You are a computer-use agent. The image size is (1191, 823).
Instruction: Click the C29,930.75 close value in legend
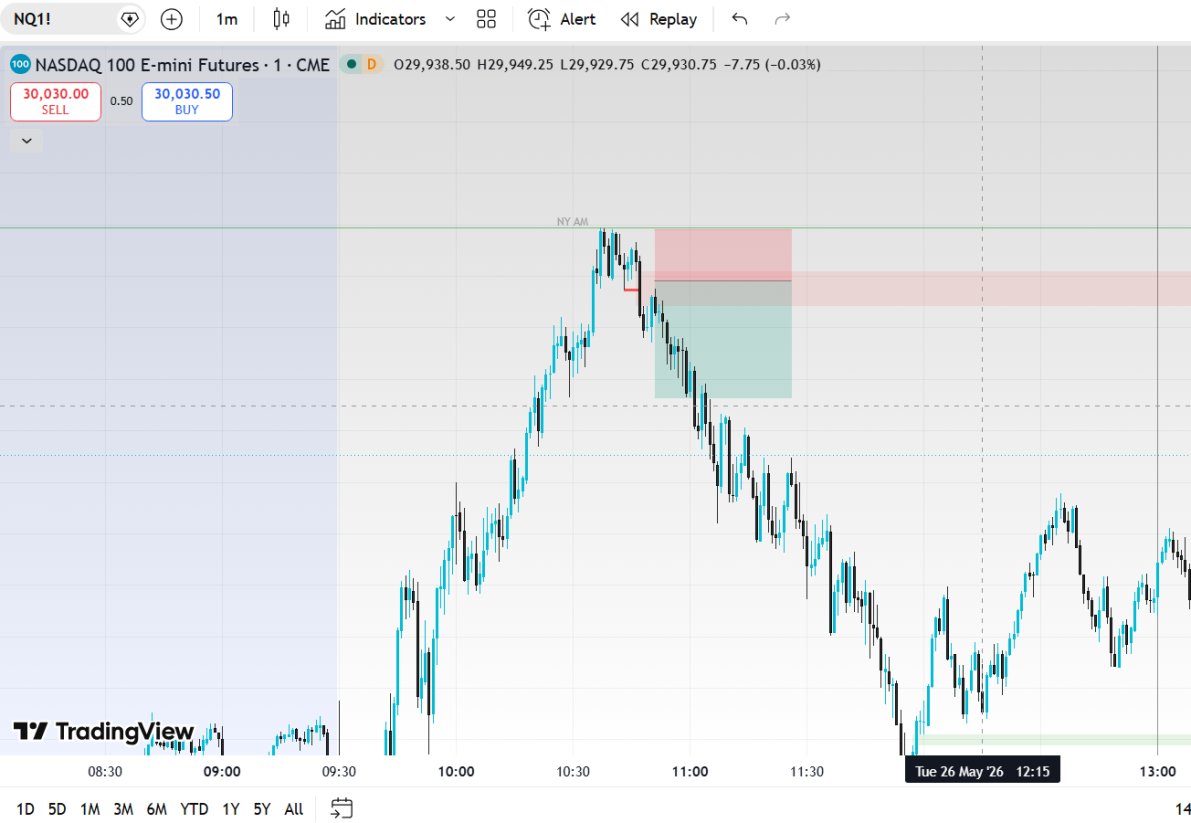(678, 65)
